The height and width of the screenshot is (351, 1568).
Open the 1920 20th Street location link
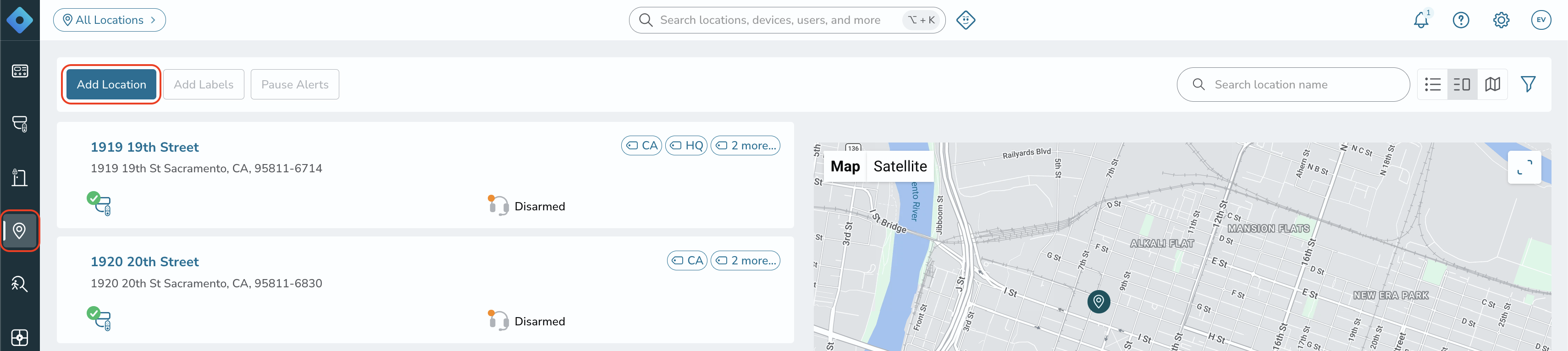point(144,262)
